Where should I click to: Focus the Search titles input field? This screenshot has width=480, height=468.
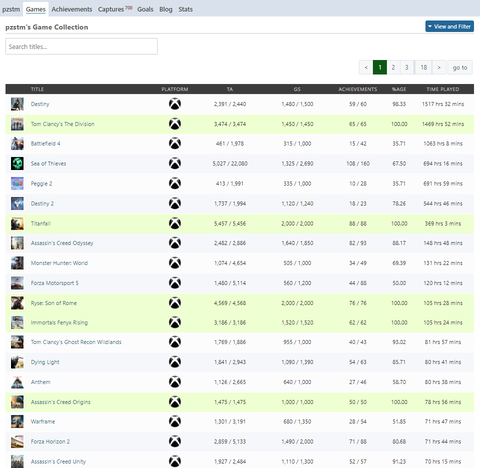pyautogui.click(x=81, y=46)
